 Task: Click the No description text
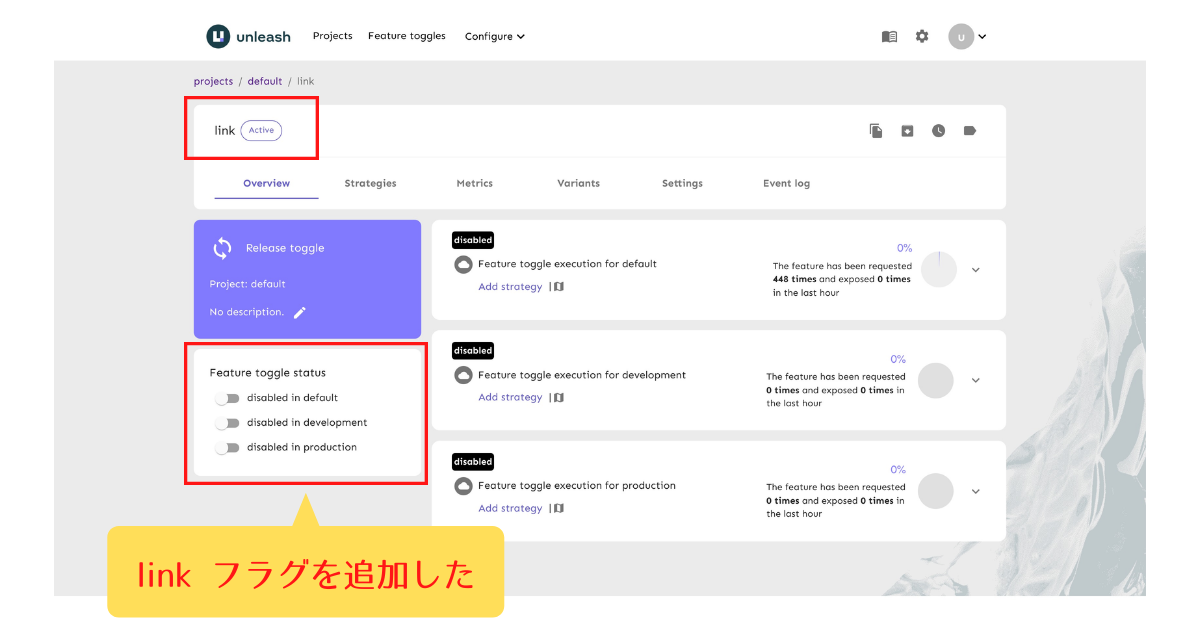(247, 312)
